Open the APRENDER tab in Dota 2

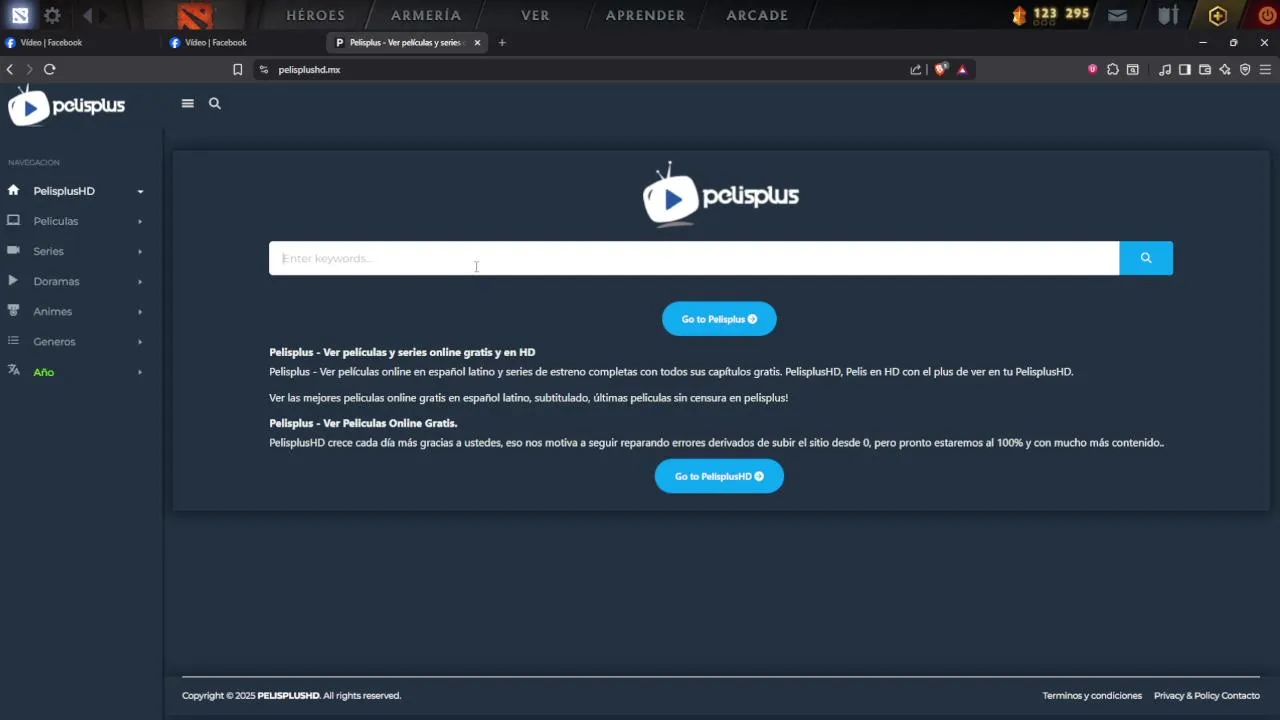pos(646,15)
